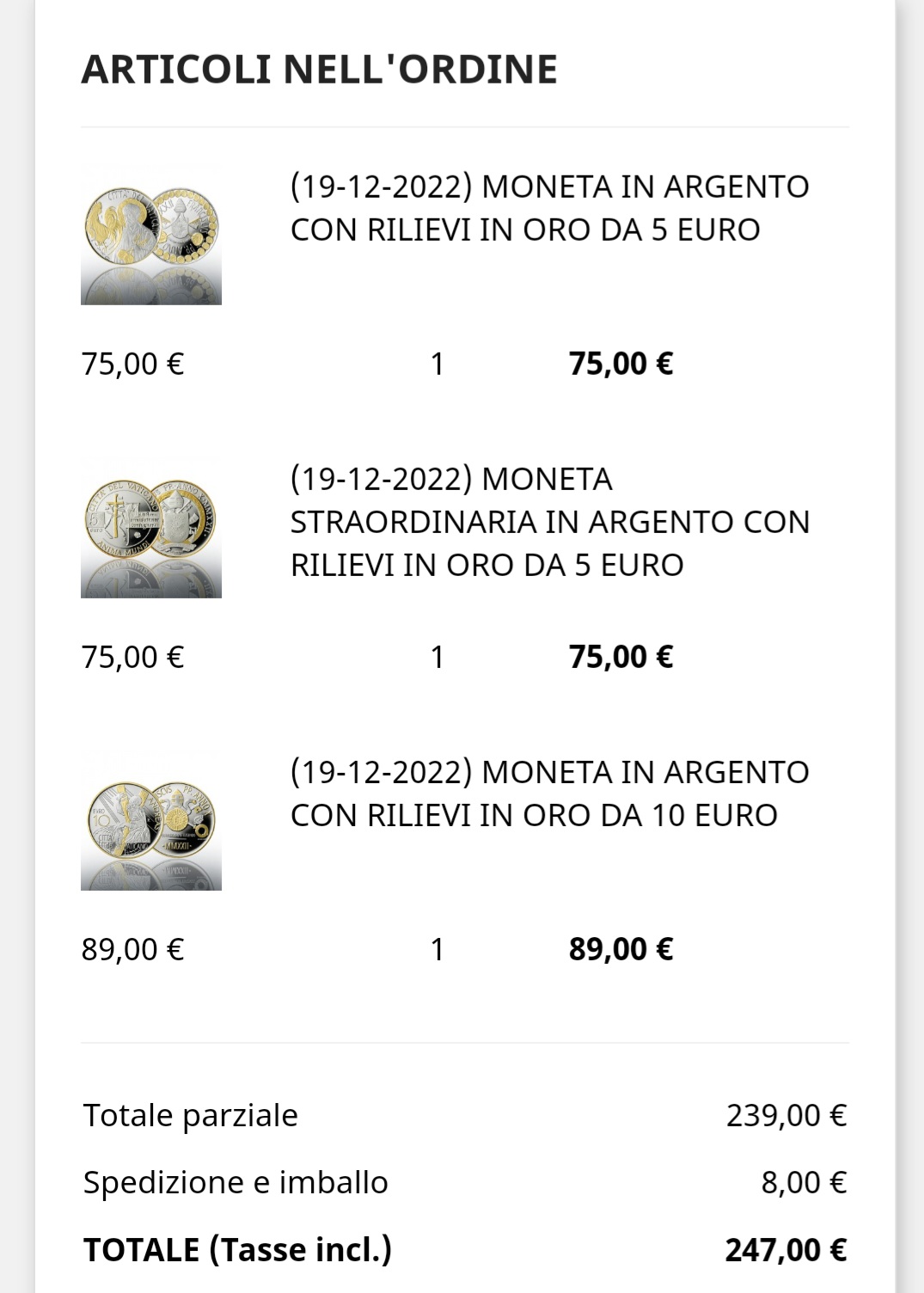The image size is (924, 1293).
Task: Open the Moneta Straordinaria coin thumbnail image
Action: (x=151, y=528)
